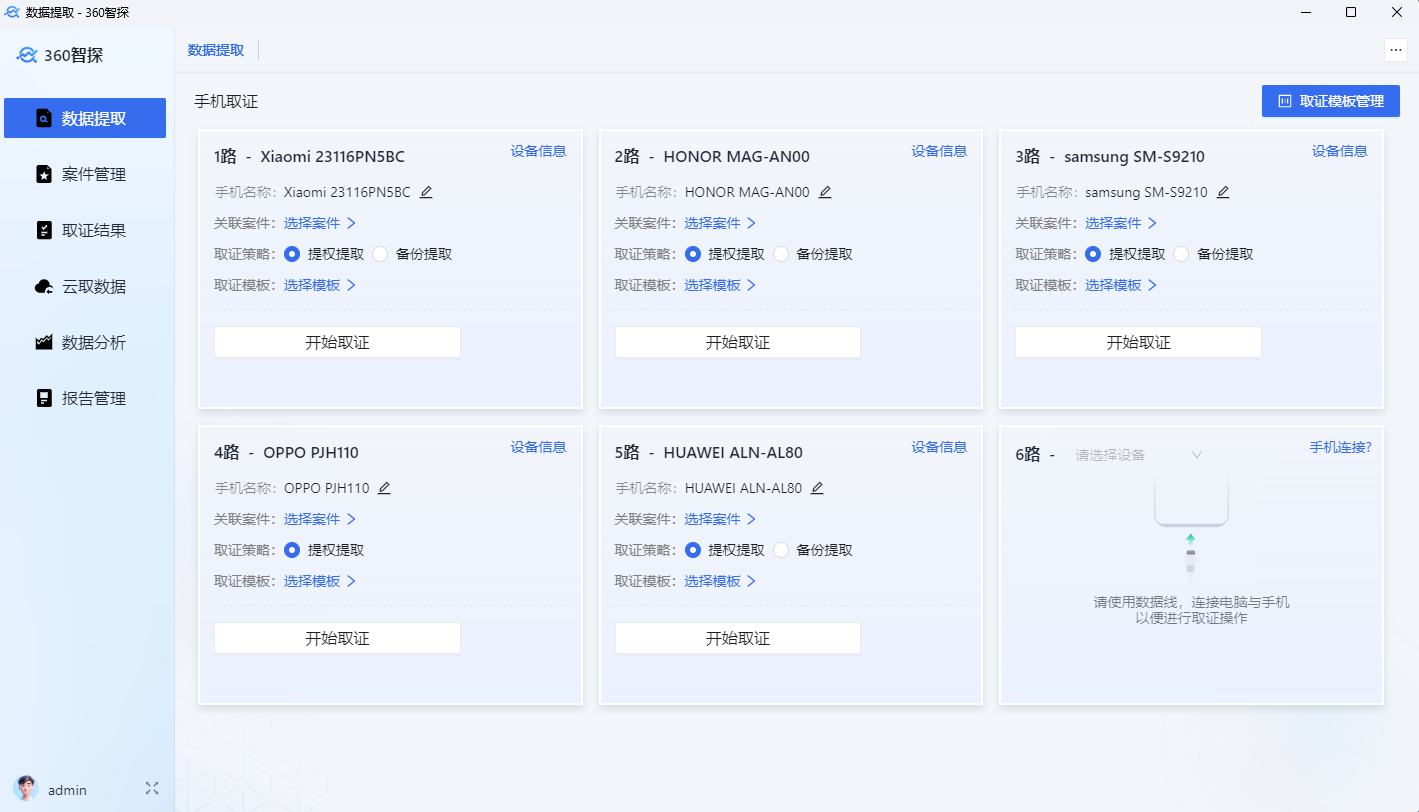The height and width of the screenshot is (812, 1419).
Task: Click the 手机连接? help link
Action: coord(1340,447)
